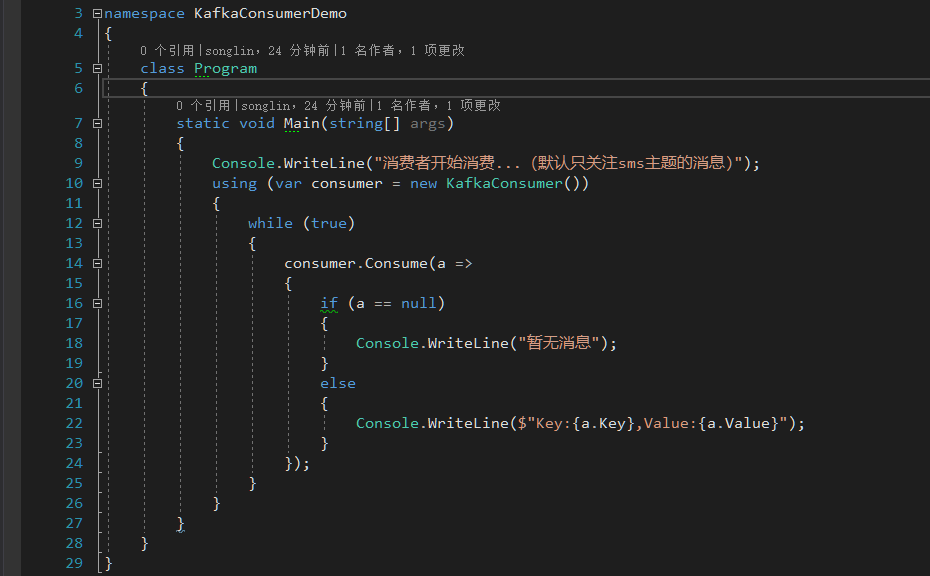Click the 'null' keyword

(x=419, y=303)
